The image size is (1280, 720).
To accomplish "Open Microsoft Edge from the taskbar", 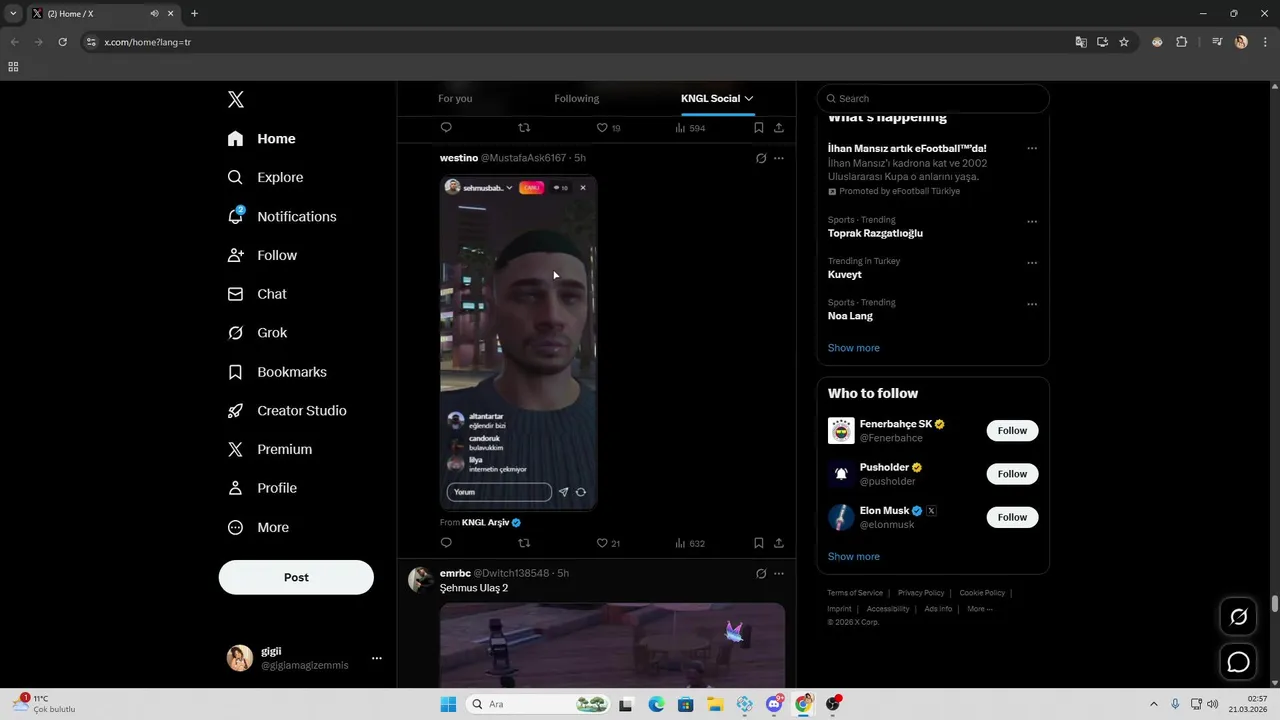I will coord(656,704).
